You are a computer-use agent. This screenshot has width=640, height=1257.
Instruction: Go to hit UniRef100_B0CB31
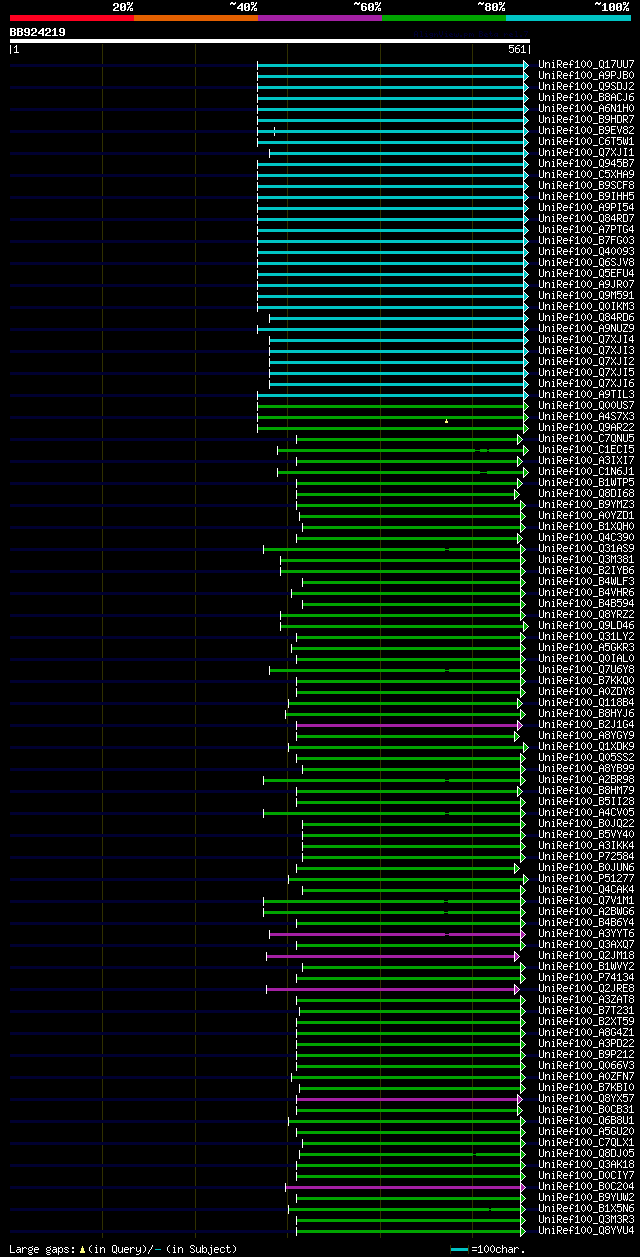pyautogui.click(x=586, y=1109)
